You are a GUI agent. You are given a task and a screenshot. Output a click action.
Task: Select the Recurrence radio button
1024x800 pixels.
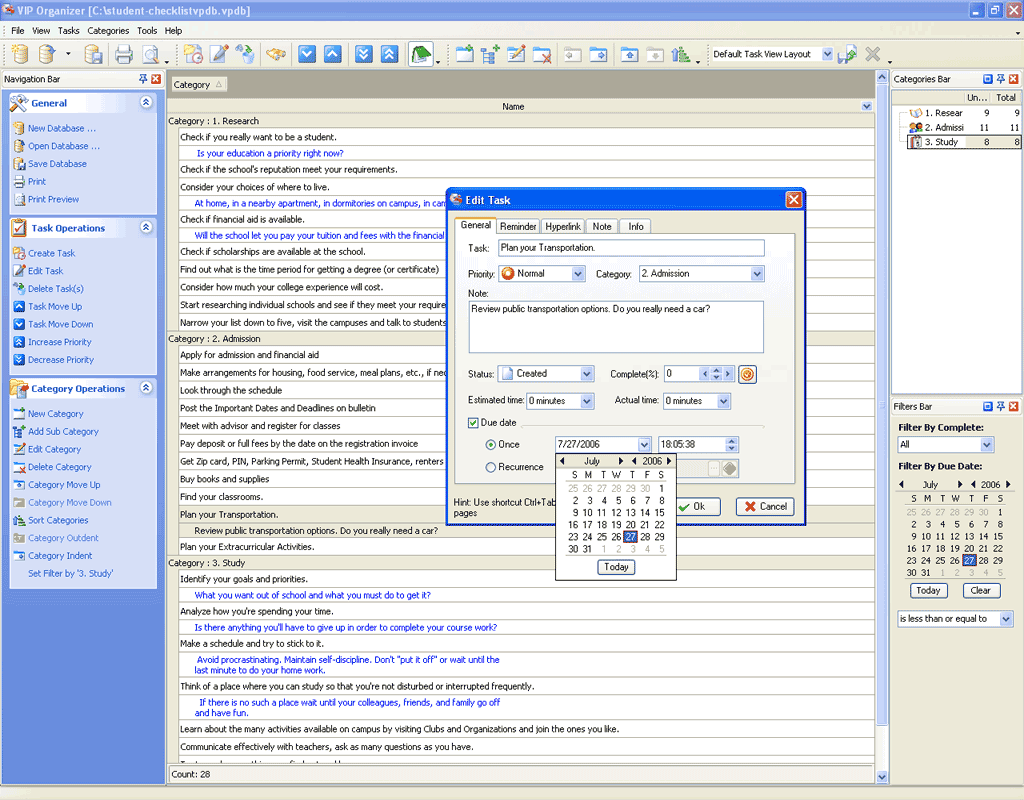click(x=490, y=467)
